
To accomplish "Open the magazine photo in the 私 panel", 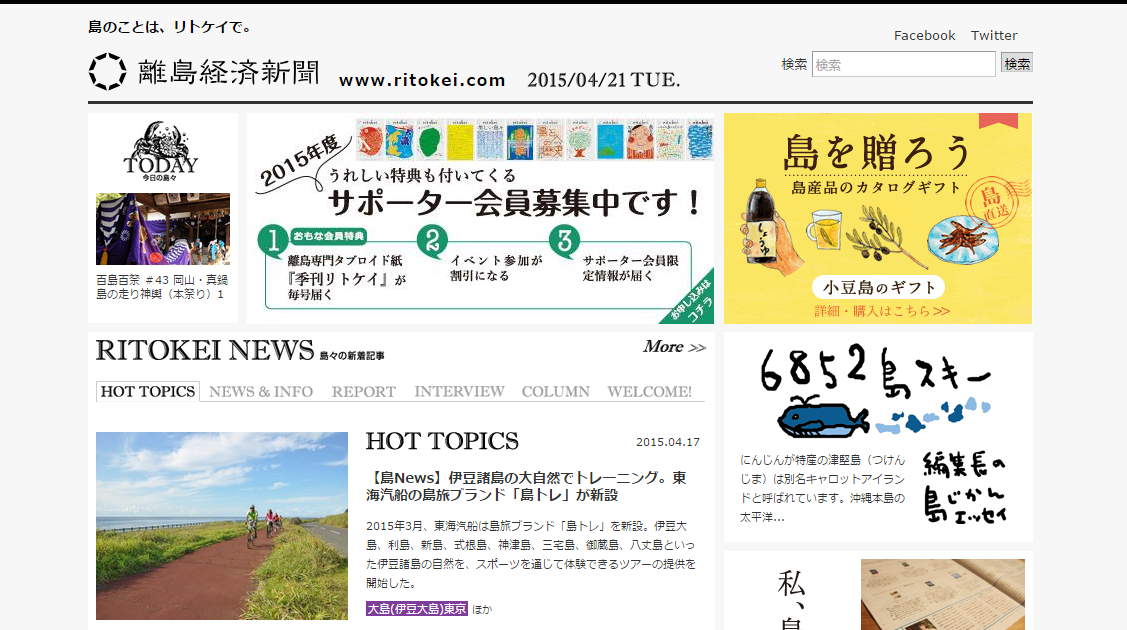I will click(943, 595).
